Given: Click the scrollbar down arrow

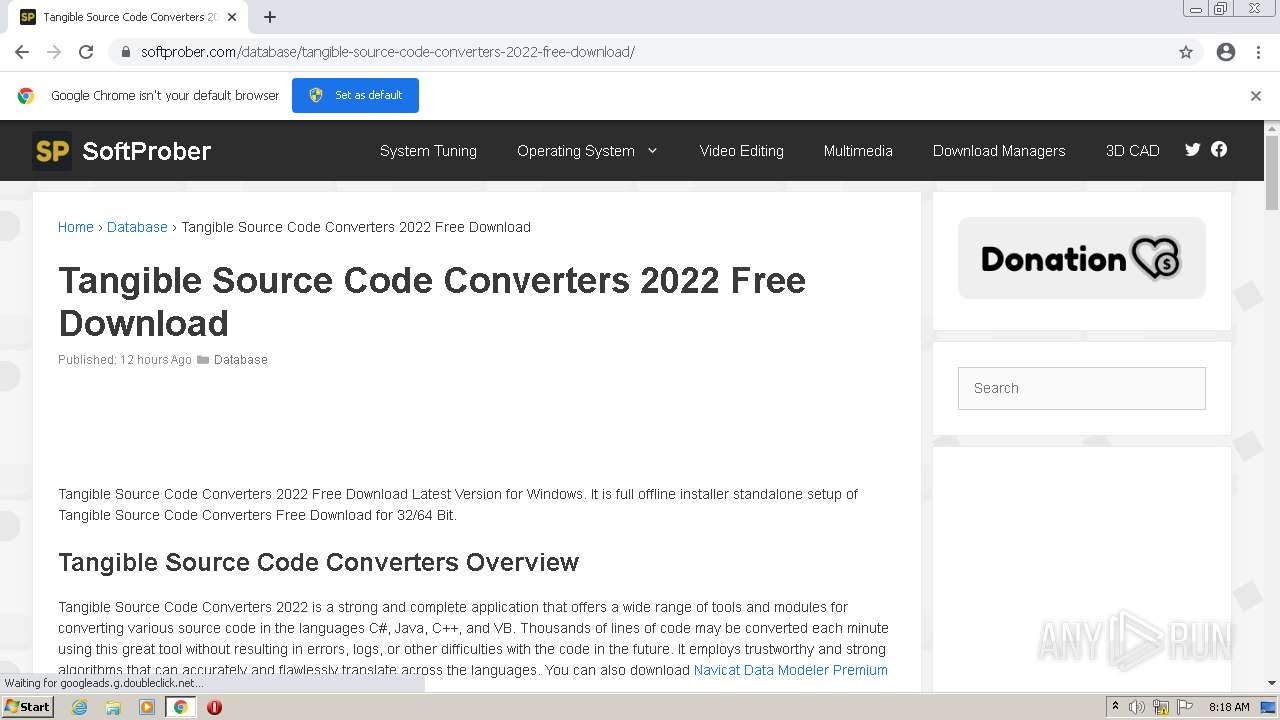Looking at the screenshot, I should click(x=1272, y=684).
